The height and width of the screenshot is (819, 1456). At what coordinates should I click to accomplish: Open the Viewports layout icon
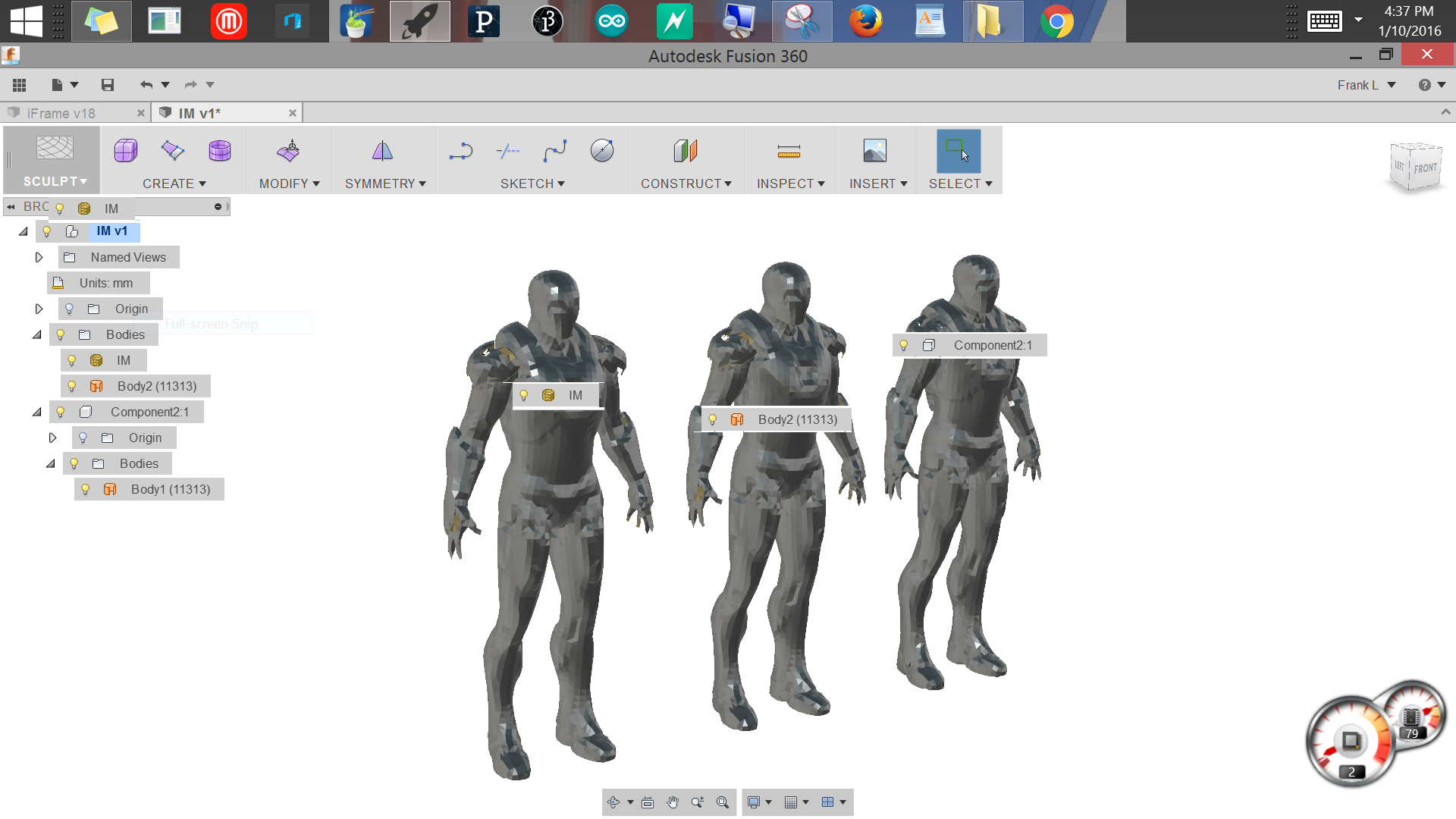point(828,802)
